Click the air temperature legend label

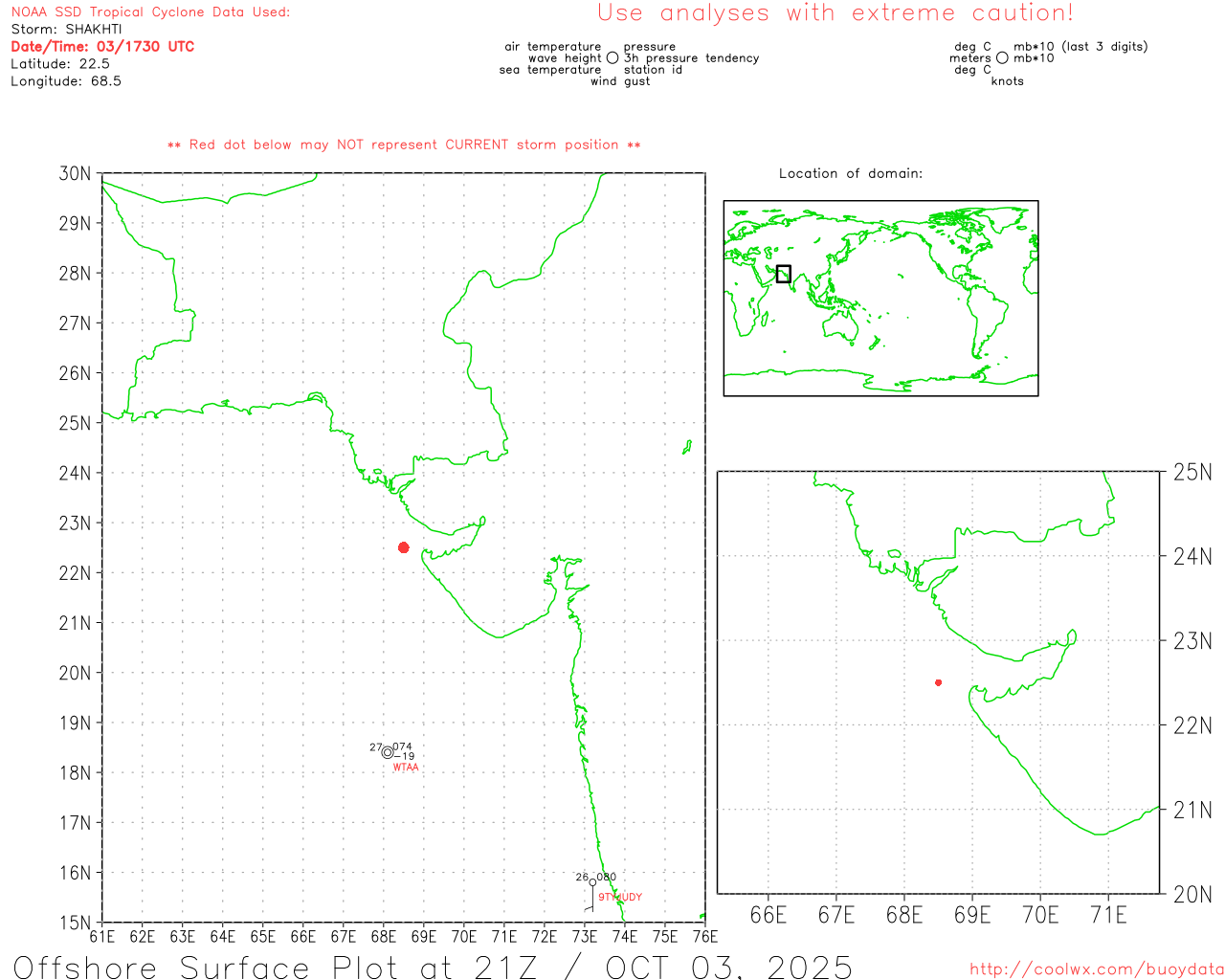tap(553, 47)
